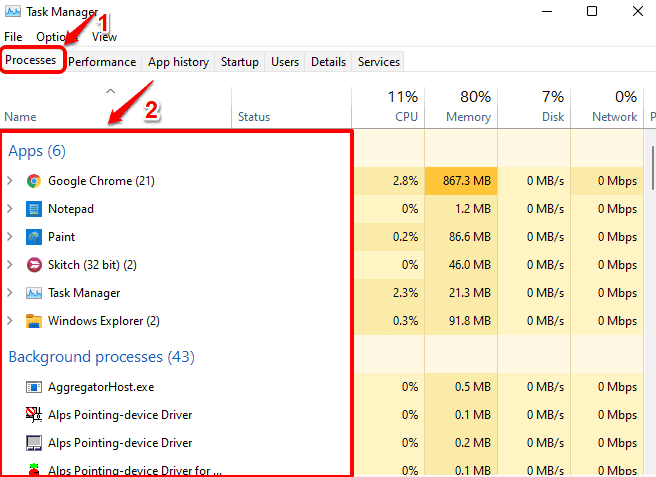Click the first Alps Pointing-device Driver icon
Image resolution: width=656 pixels, height=477 pixels.
pos(34,415)
